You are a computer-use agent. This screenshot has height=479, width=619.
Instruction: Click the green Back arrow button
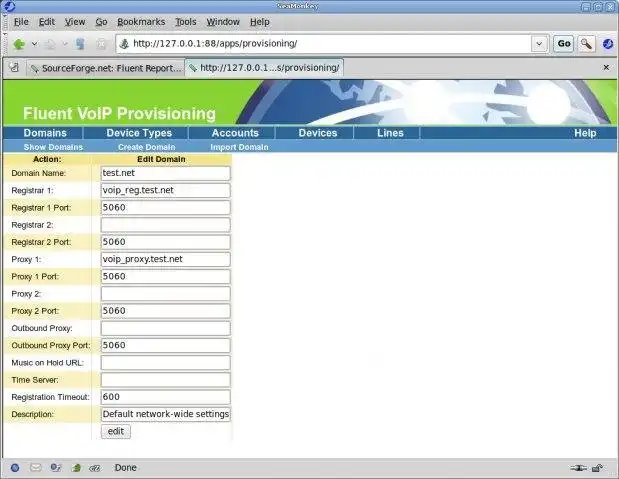point(19,44)
